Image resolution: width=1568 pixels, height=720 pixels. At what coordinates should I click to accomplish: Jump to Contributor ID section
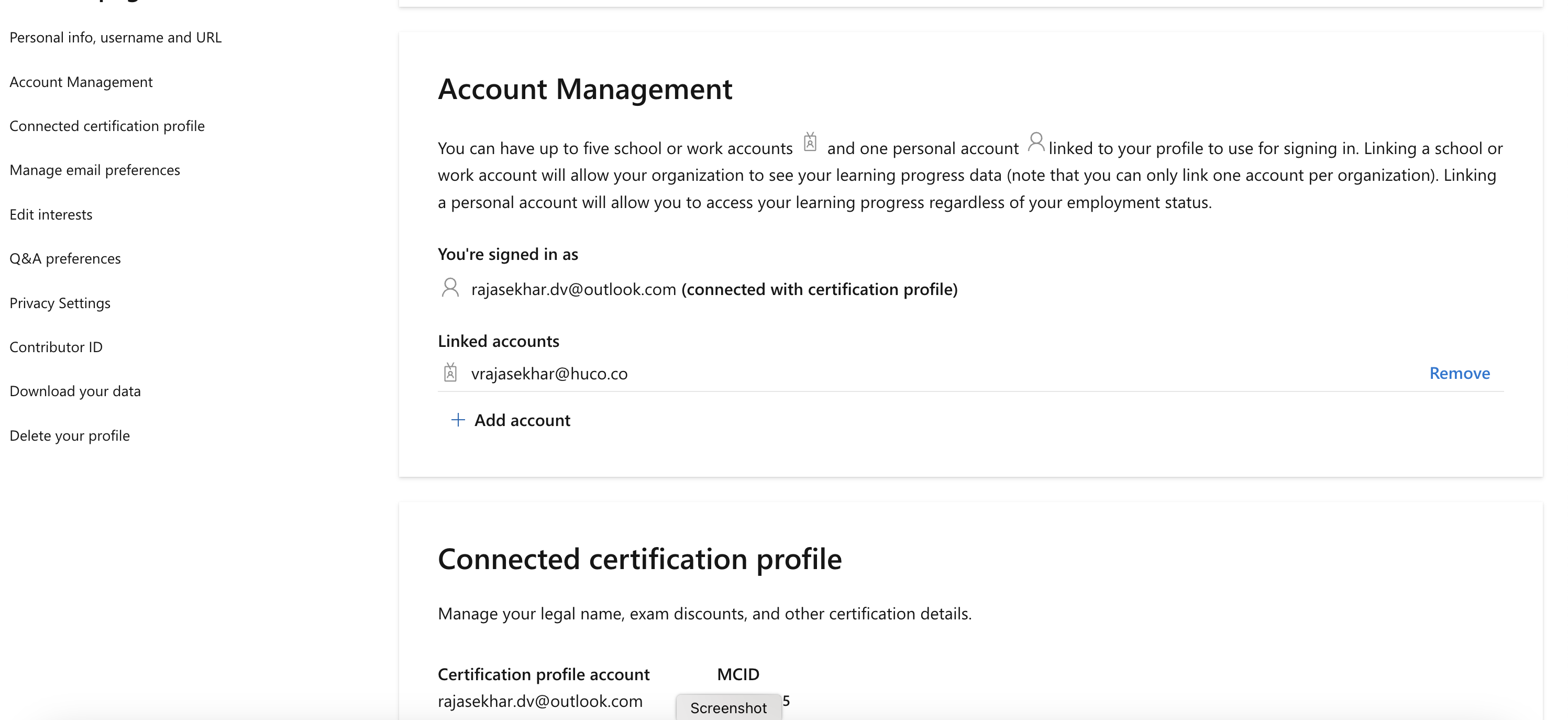click(x=56, y=347)
